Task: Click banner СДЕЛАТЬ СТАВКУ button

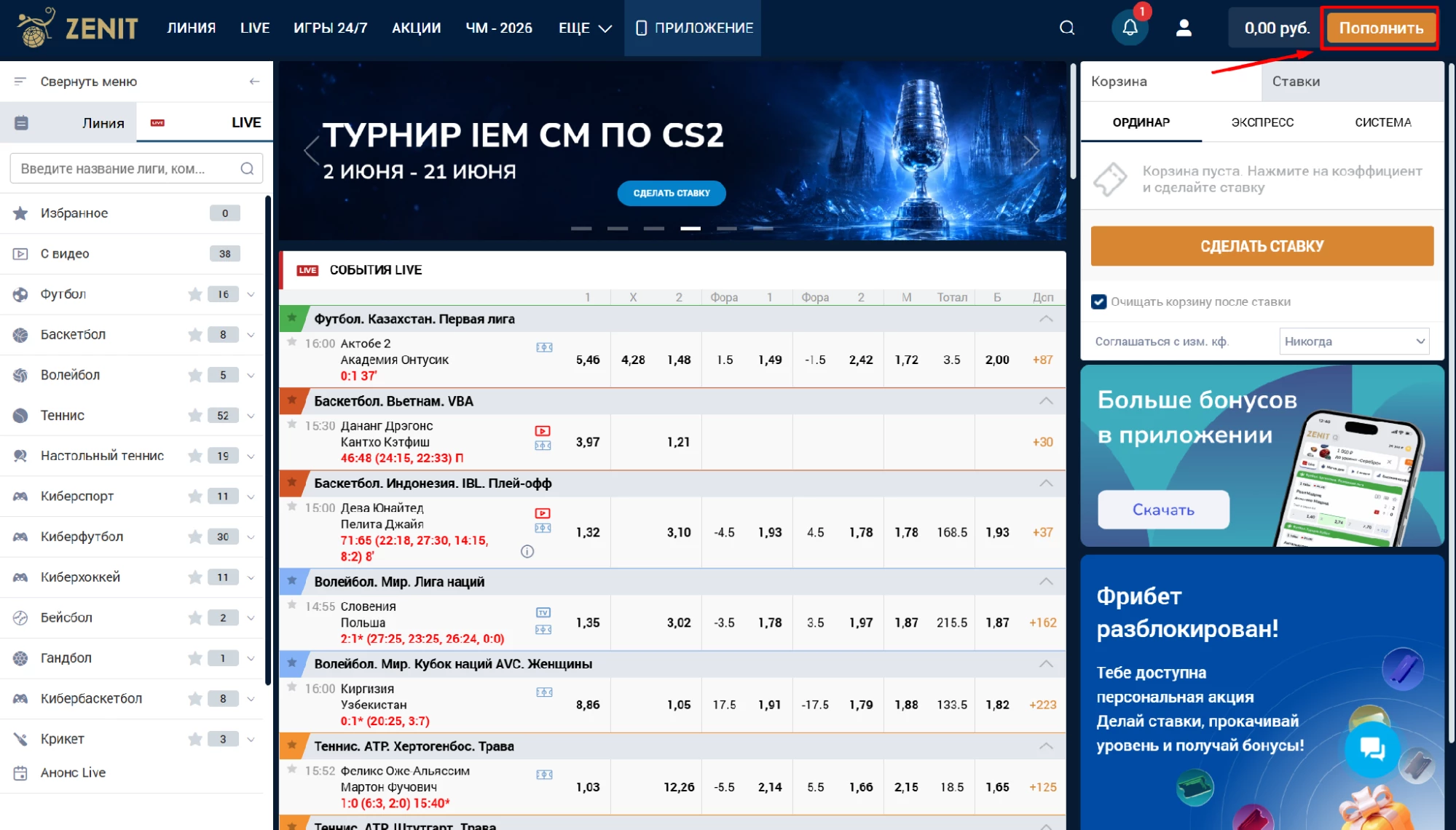Action: [x=672, y=193]
